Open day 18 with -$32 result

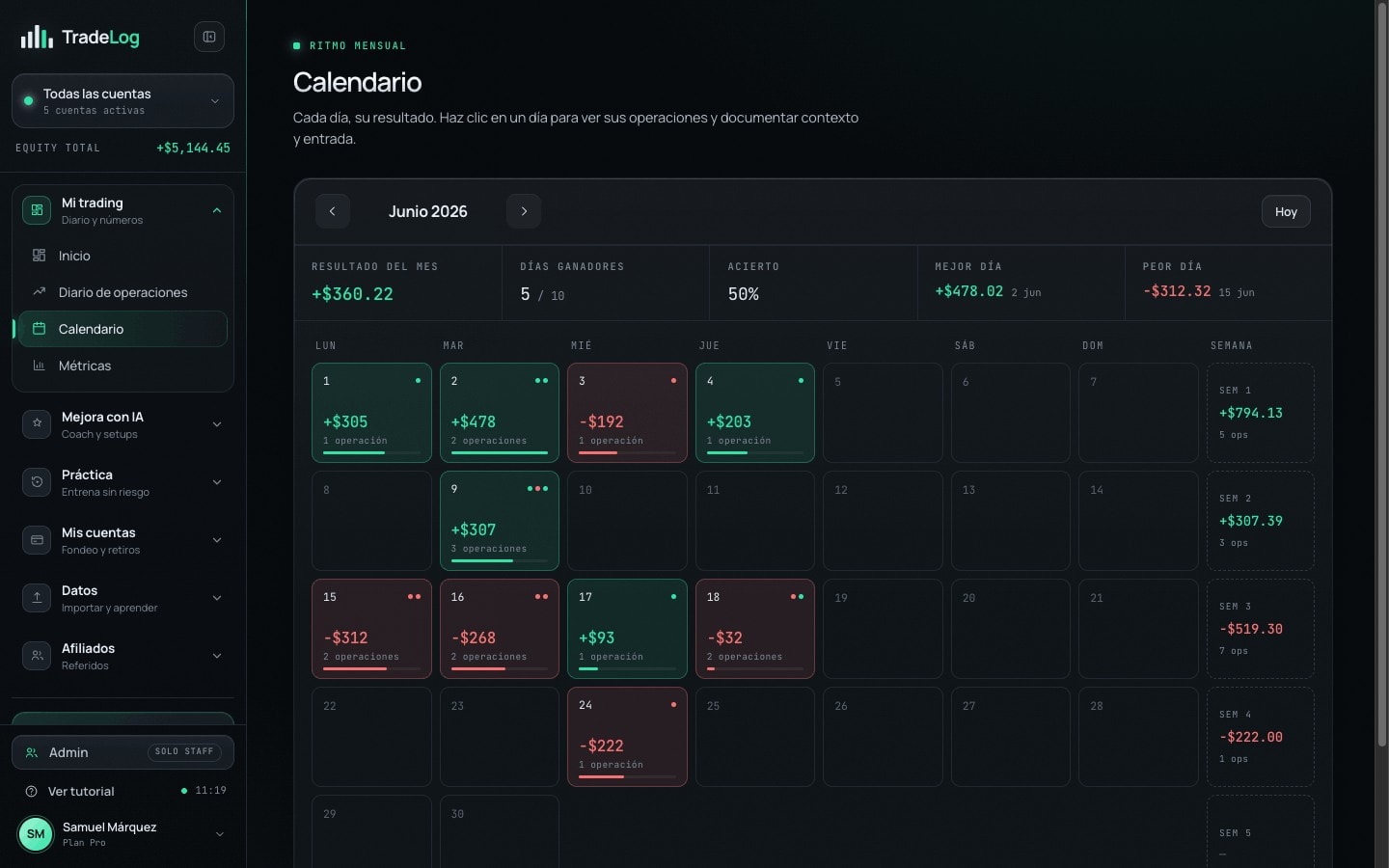[755, 629]
